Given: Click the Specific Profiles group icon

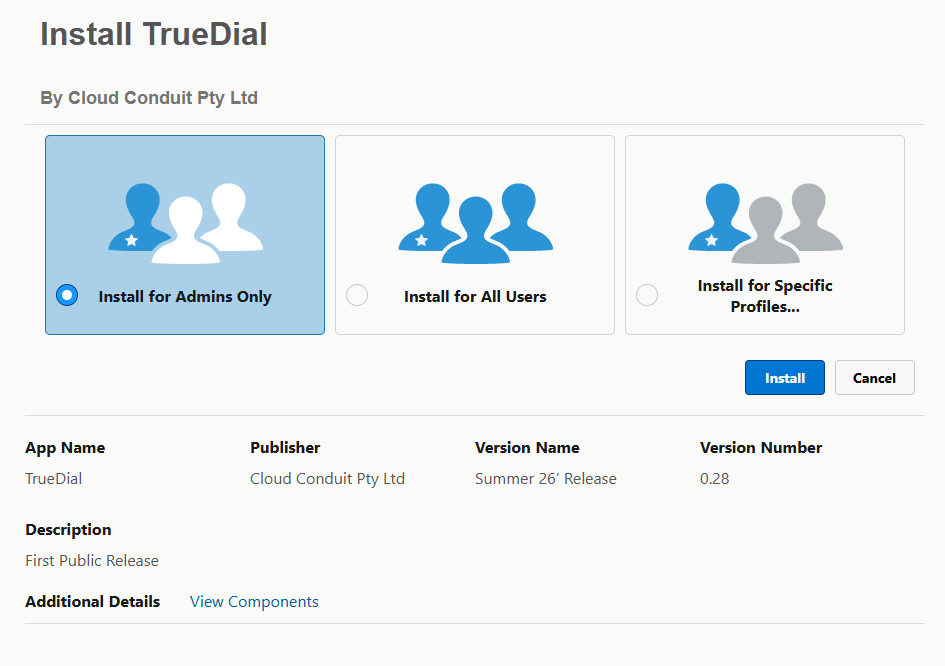Looking at the screenshot, I should [x=765, y=224].
